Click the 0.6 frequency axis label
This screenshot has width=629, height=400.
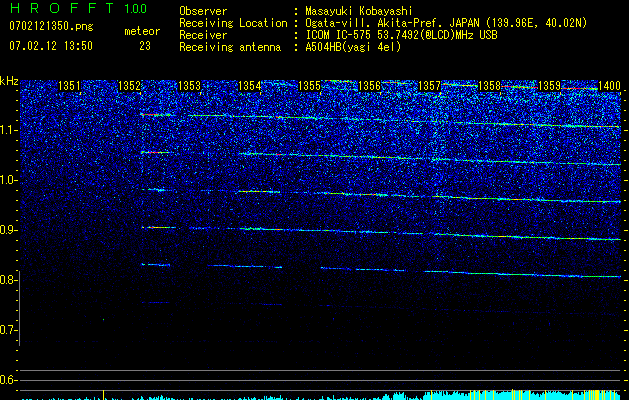8,380
